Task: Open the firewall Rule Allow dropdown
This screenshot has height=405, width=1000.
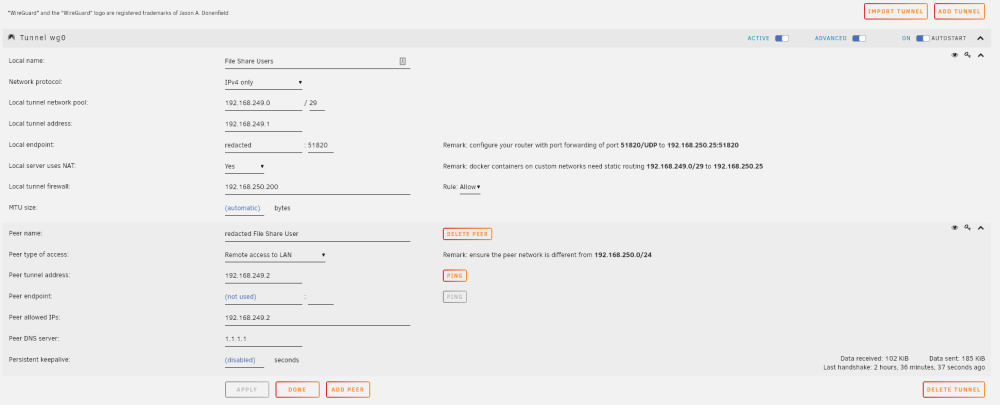Action: (x=471, y=188)
